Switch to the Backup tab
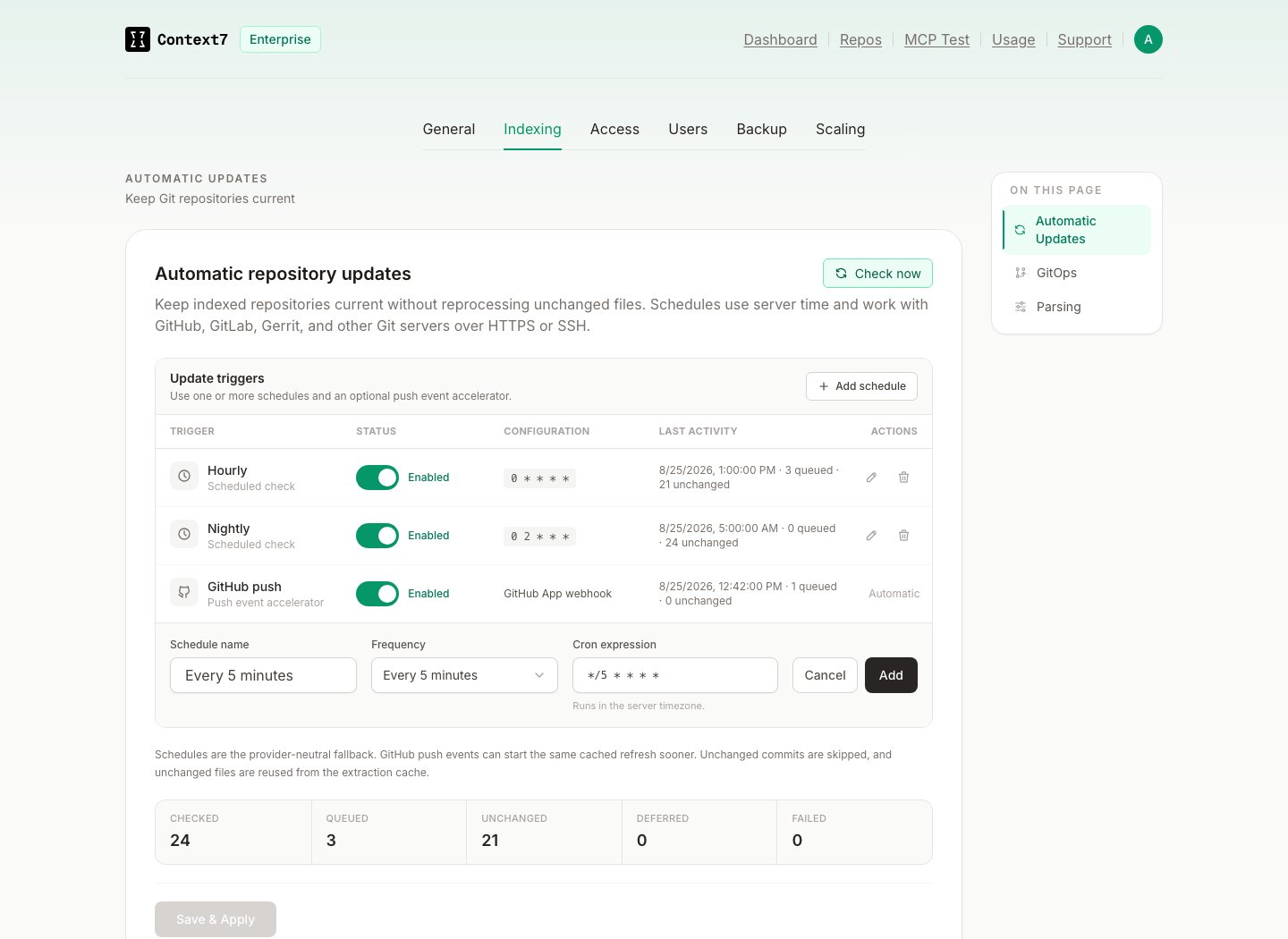This screenshot has width=1288, height=939. (x=761, y=129)
